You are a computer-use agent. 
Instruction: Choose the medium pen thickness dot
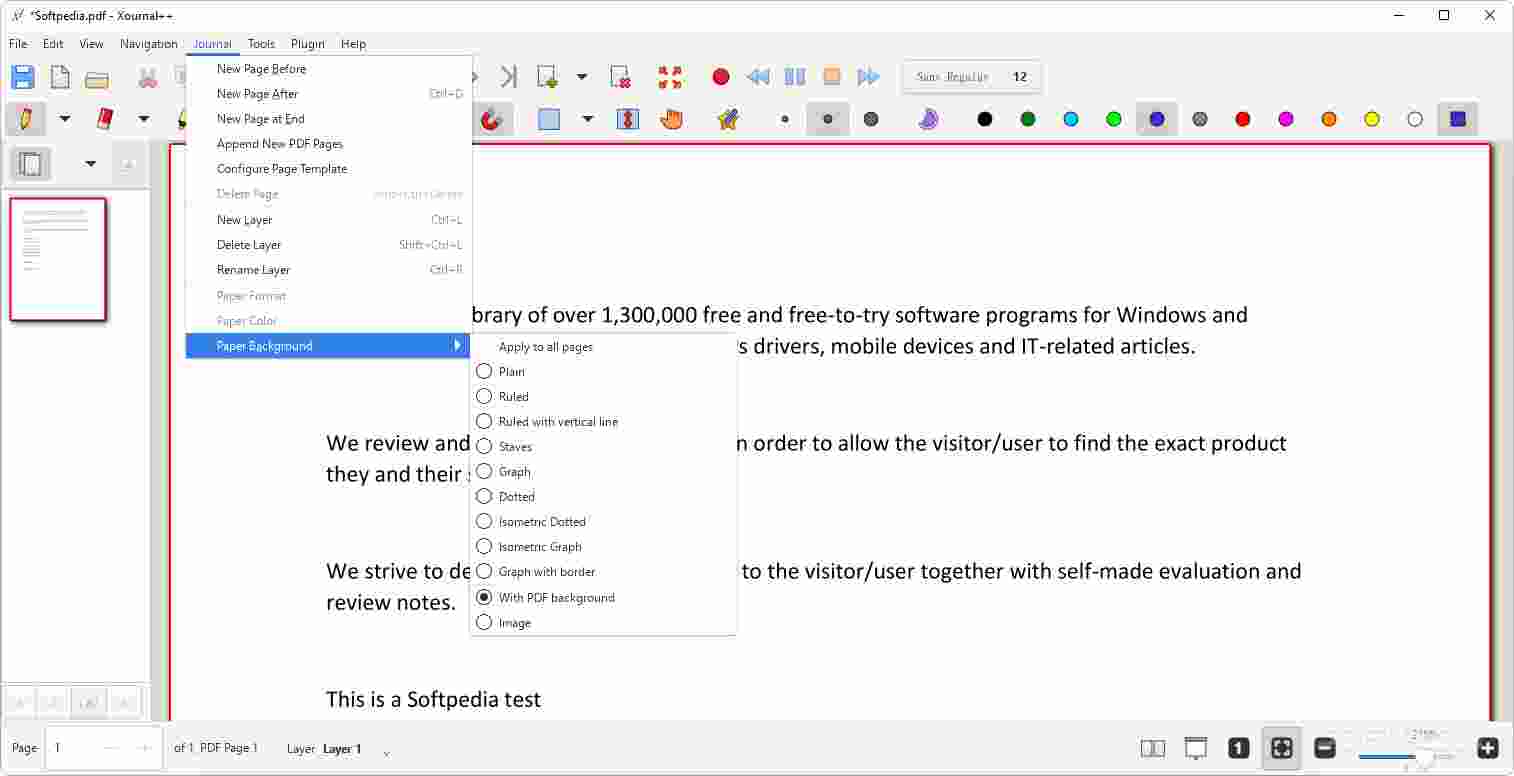point(828,119)
